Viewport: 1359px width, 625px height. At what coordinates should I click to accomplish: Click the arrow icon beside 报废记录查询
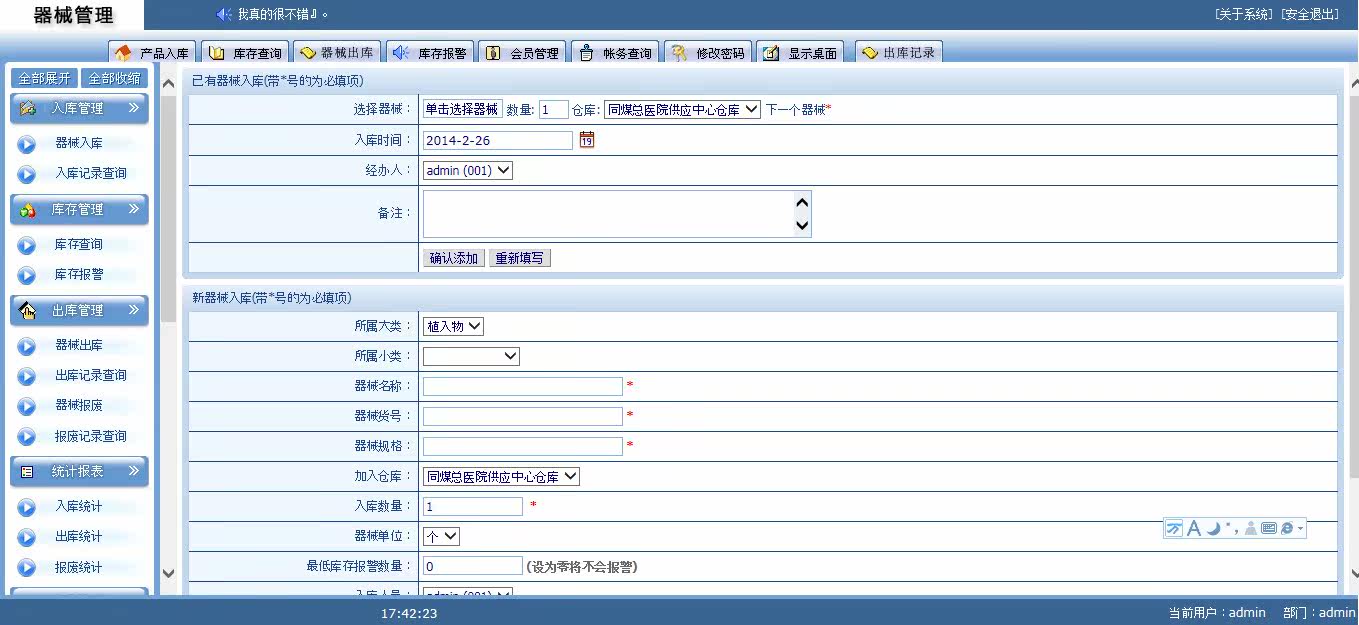point(27,437)
